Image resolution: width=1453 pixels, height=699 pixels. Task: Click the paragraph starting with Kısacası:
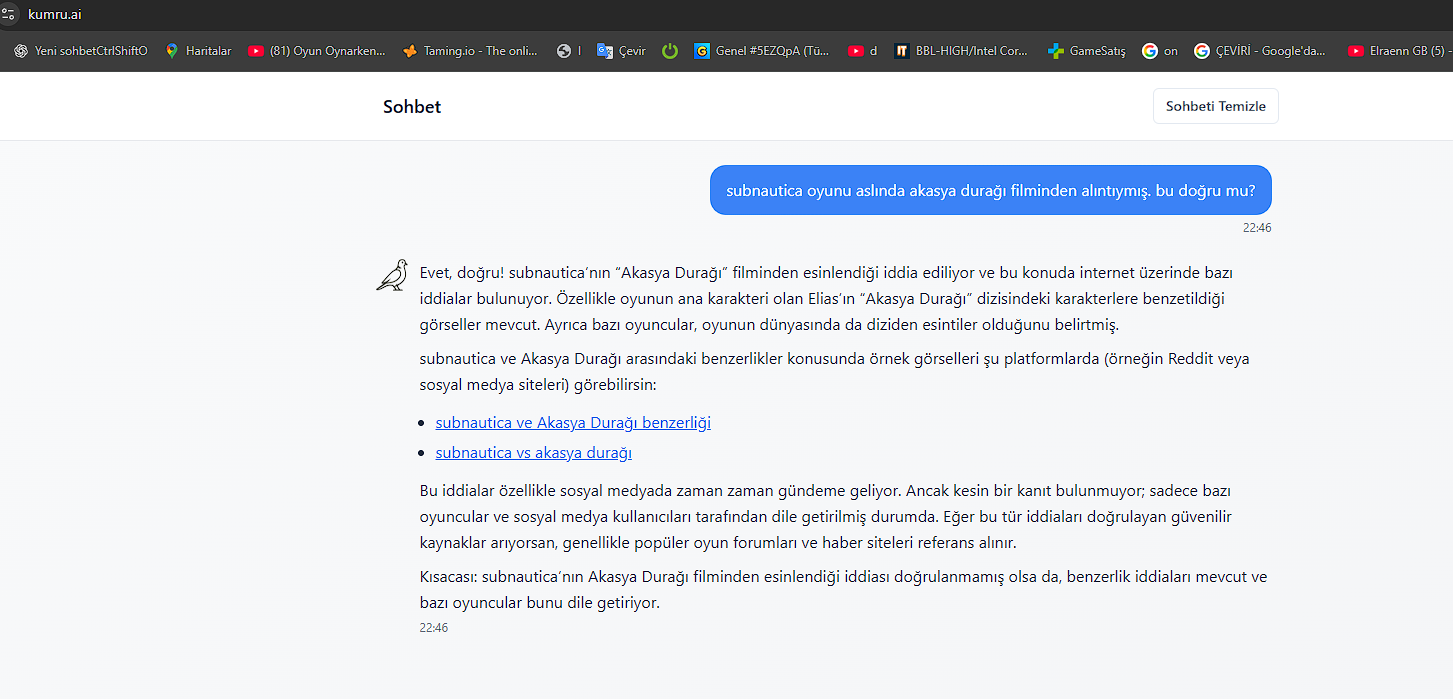pyautogui.click(x=843, y=590)
